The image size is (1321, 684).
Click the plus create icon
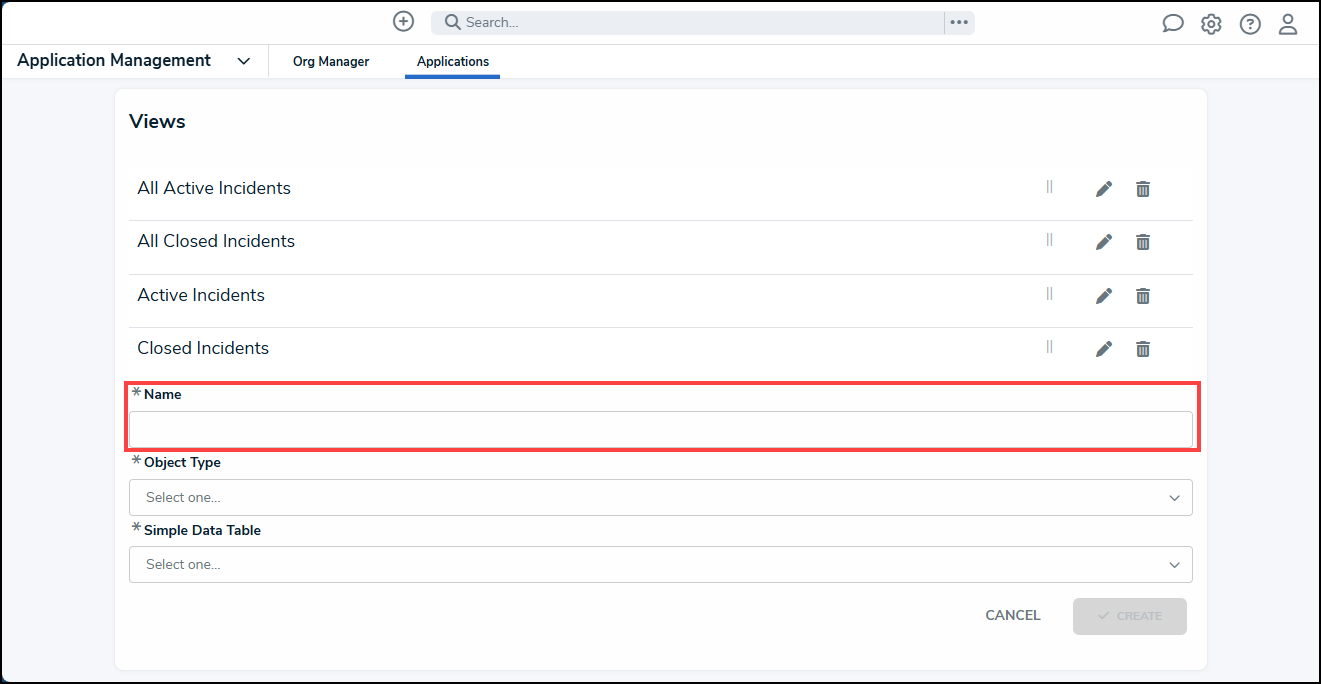pyautogui.click(x=403, y=21)
